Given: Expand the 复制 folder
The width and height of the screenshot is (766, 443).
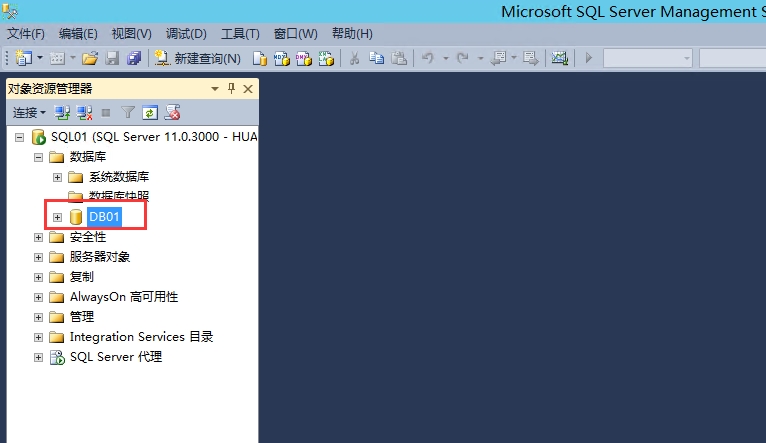Looking at the screenshot, I should pyautogui.click(x=39, y=277).
